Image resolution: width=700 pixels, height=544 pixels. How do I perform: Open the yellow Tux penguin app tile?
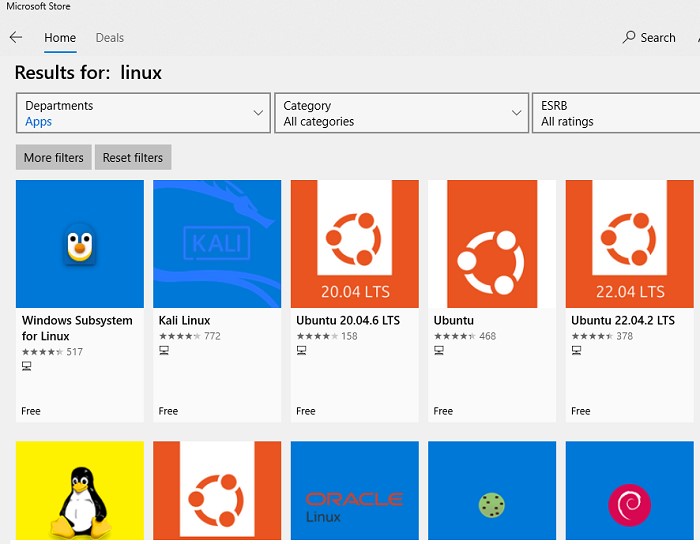click(x=80, y=490)
